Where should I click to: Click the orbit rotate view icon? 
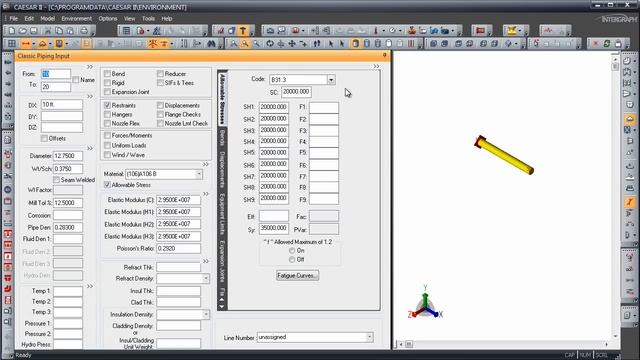270,44
